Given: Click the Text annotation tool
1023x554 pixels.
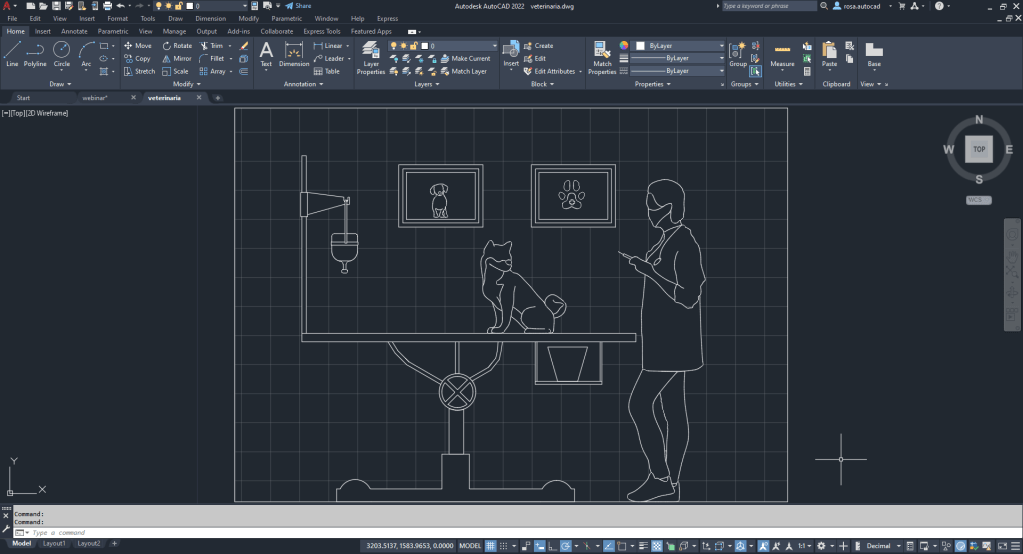Looking at the screenshot, I should pyautogui.click(x=266, y=54).
